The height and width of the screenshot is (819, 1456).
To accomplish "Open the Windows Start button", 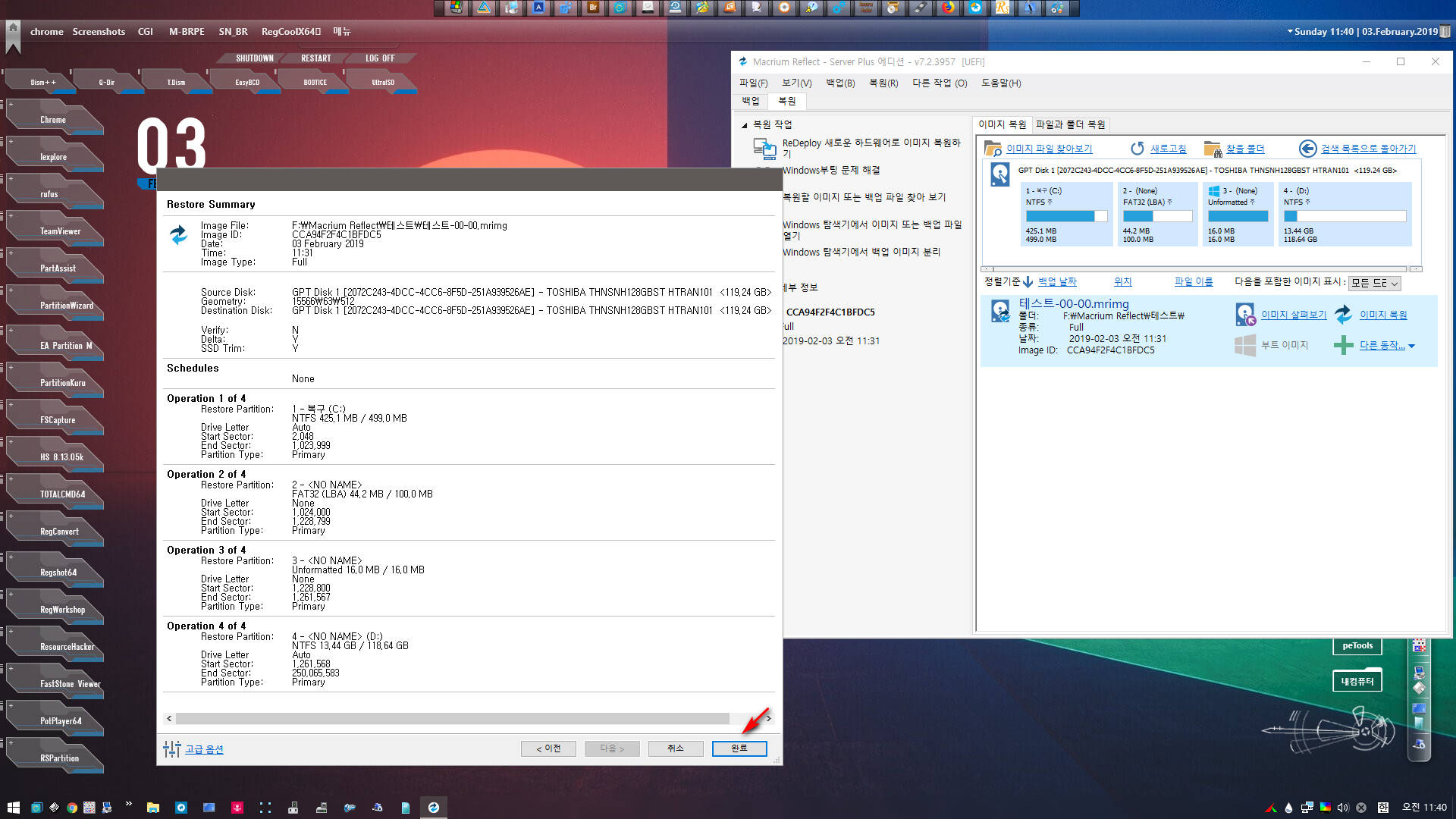I will (13, 808).
